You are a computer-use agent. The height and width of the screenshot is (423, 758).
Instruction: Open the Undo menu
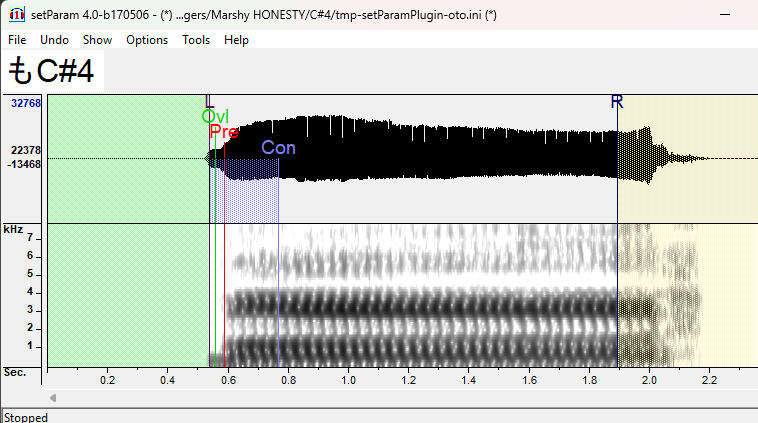pyautogui.click(x=54, y=40)
